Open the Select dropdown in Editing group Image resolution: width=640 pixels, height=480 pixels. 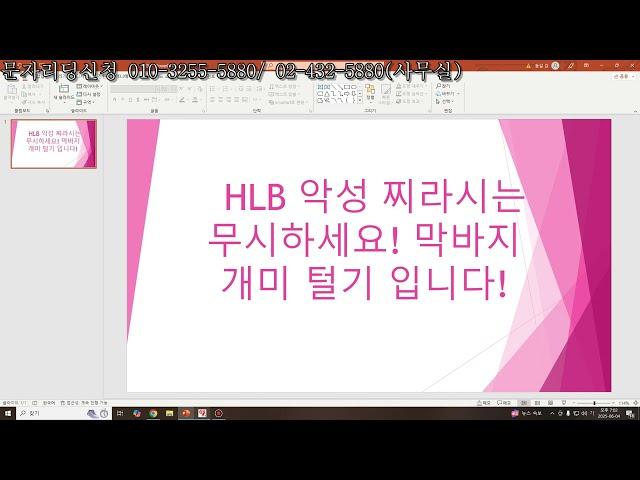[445, 101]
